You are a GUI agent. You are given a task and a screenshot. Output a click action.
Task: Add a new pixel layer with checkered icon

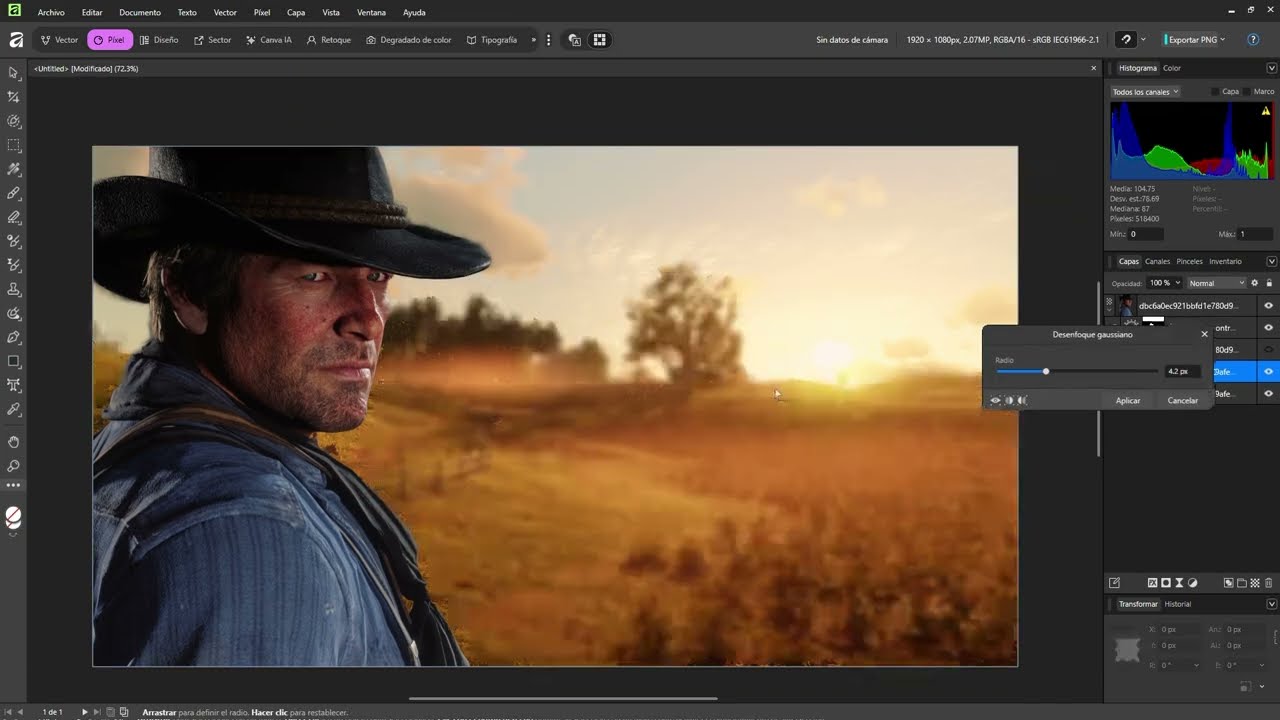(1255, 583)
